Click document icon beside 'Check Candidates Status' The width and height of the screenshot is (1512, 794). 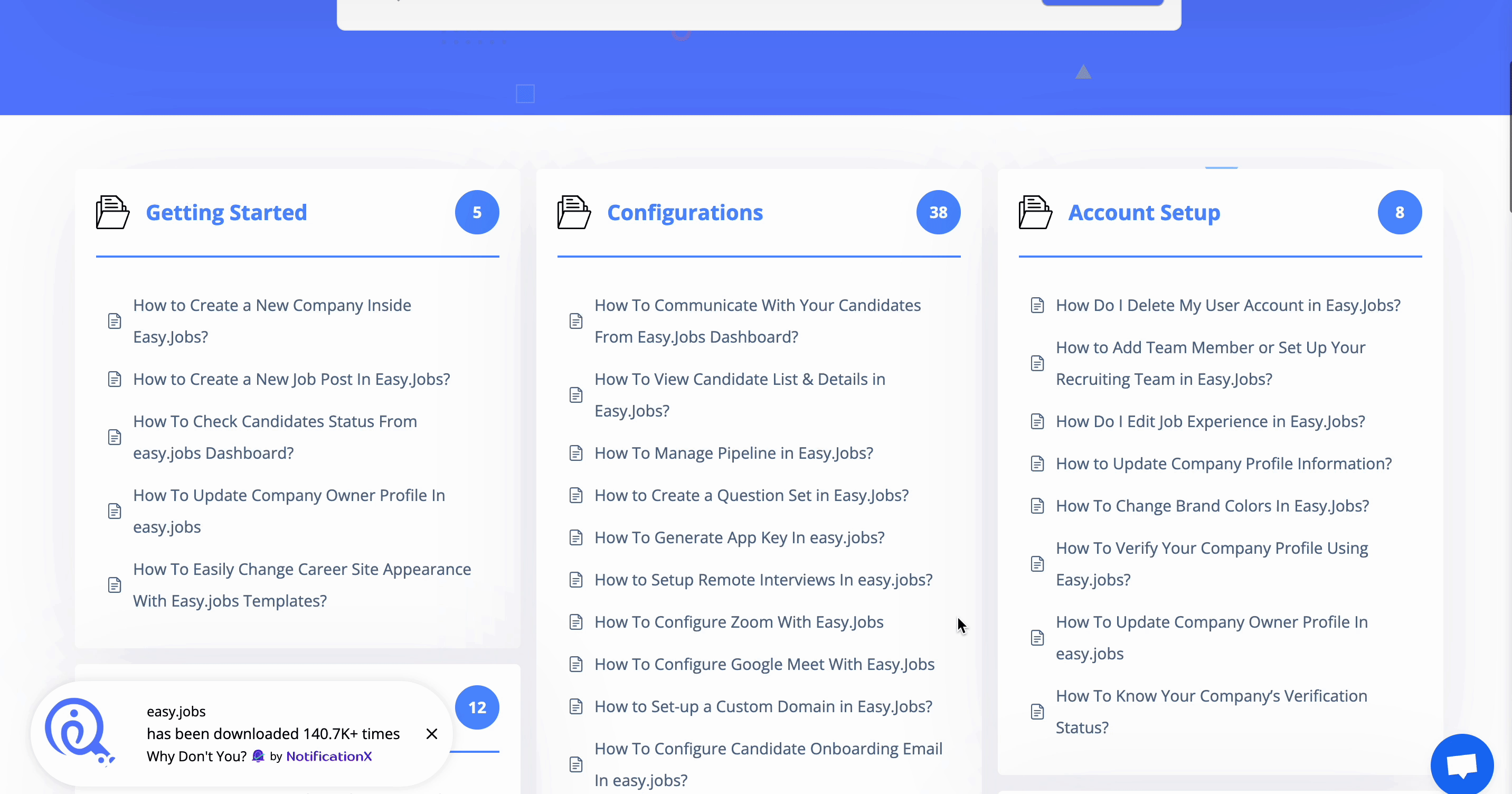click(115, 437)
